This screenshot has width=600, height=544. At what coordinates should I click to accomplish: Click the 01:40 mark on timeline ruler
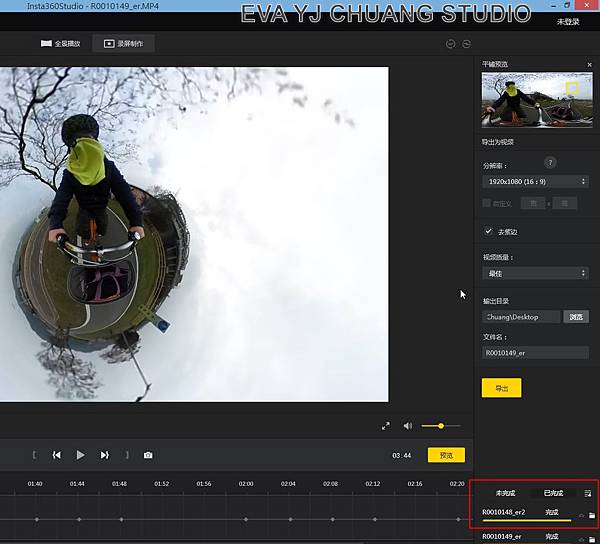[35, 484]
